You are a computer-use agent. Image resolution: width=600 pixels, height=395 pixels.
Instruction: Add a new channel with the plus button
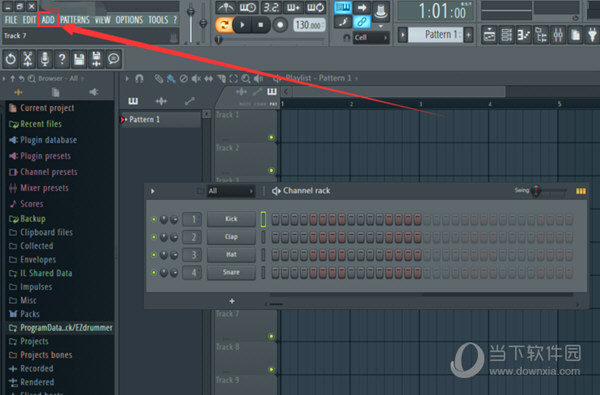coord(232,301)
